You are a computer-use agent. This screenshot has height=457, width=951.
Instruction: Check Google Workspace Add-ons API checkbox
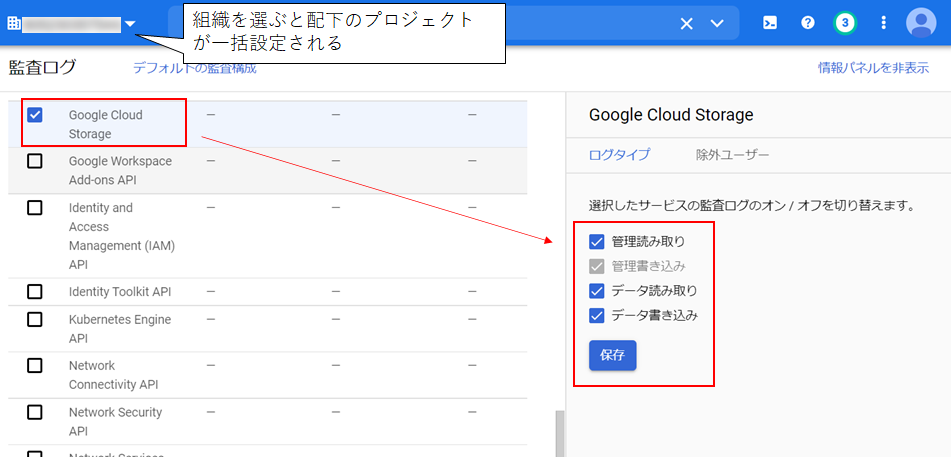(x=35, y=161)
